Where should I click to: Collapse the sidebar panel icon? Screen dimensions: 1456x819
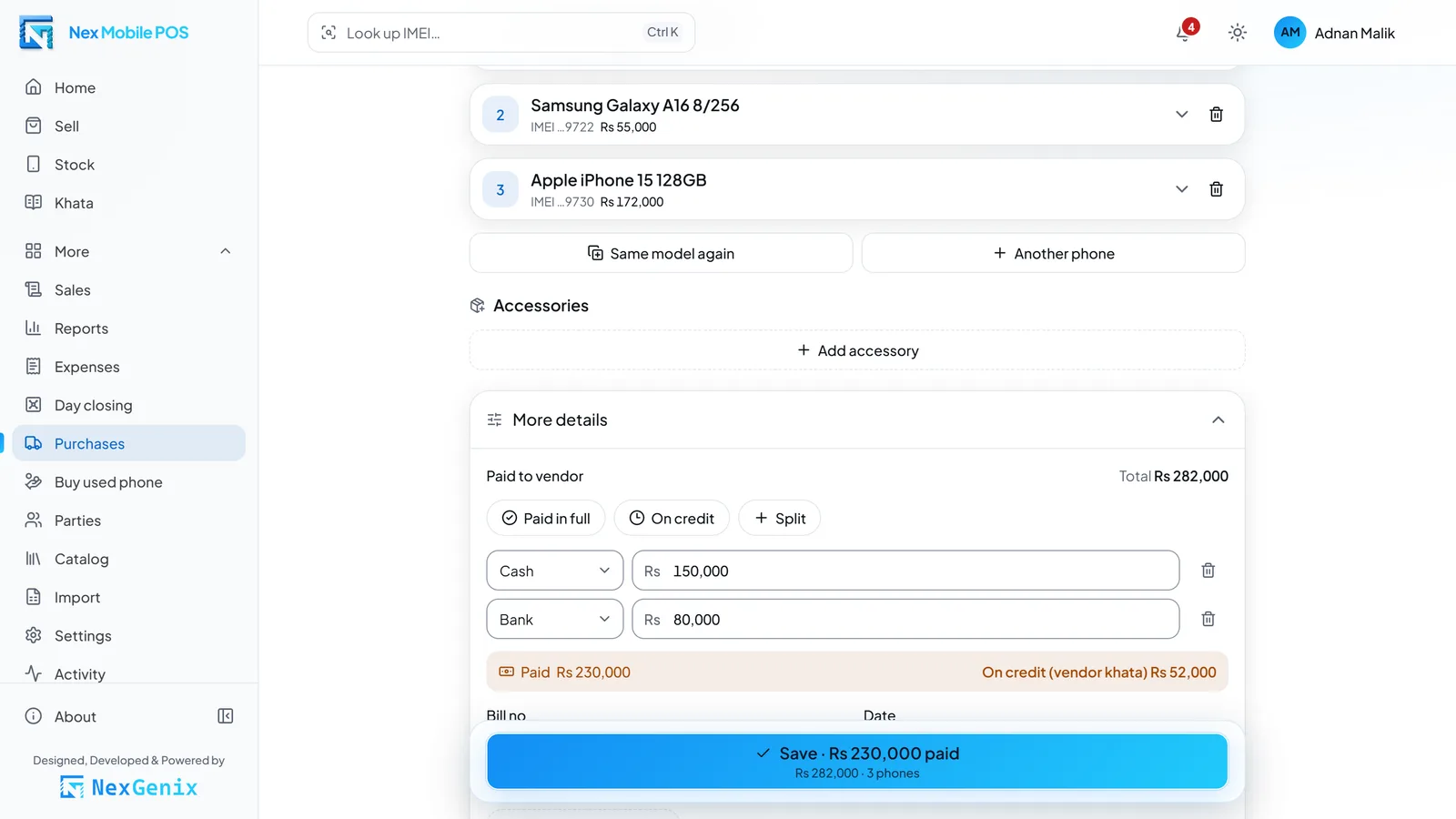(x=226, y=716)
